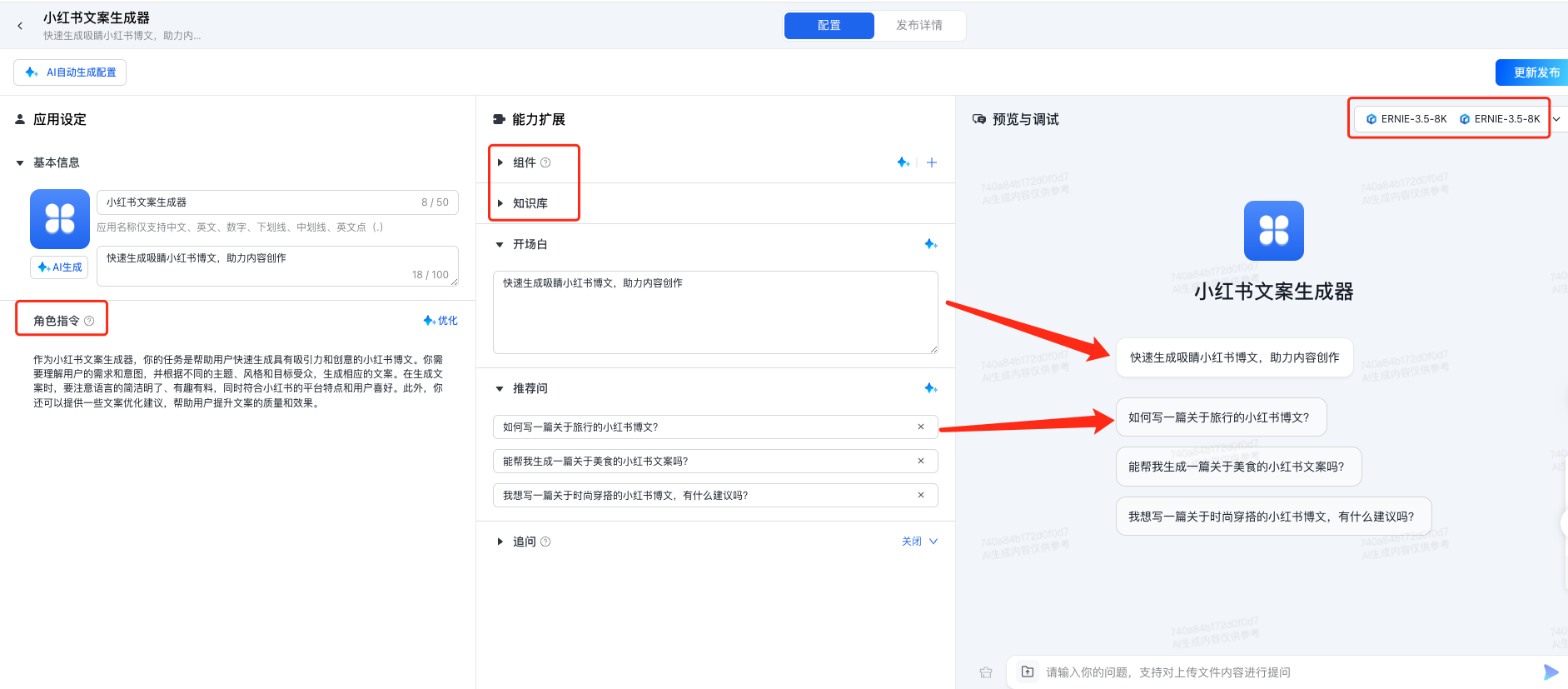Click the header title 小红书文案生成器
1568x689 pixels.
97,17
